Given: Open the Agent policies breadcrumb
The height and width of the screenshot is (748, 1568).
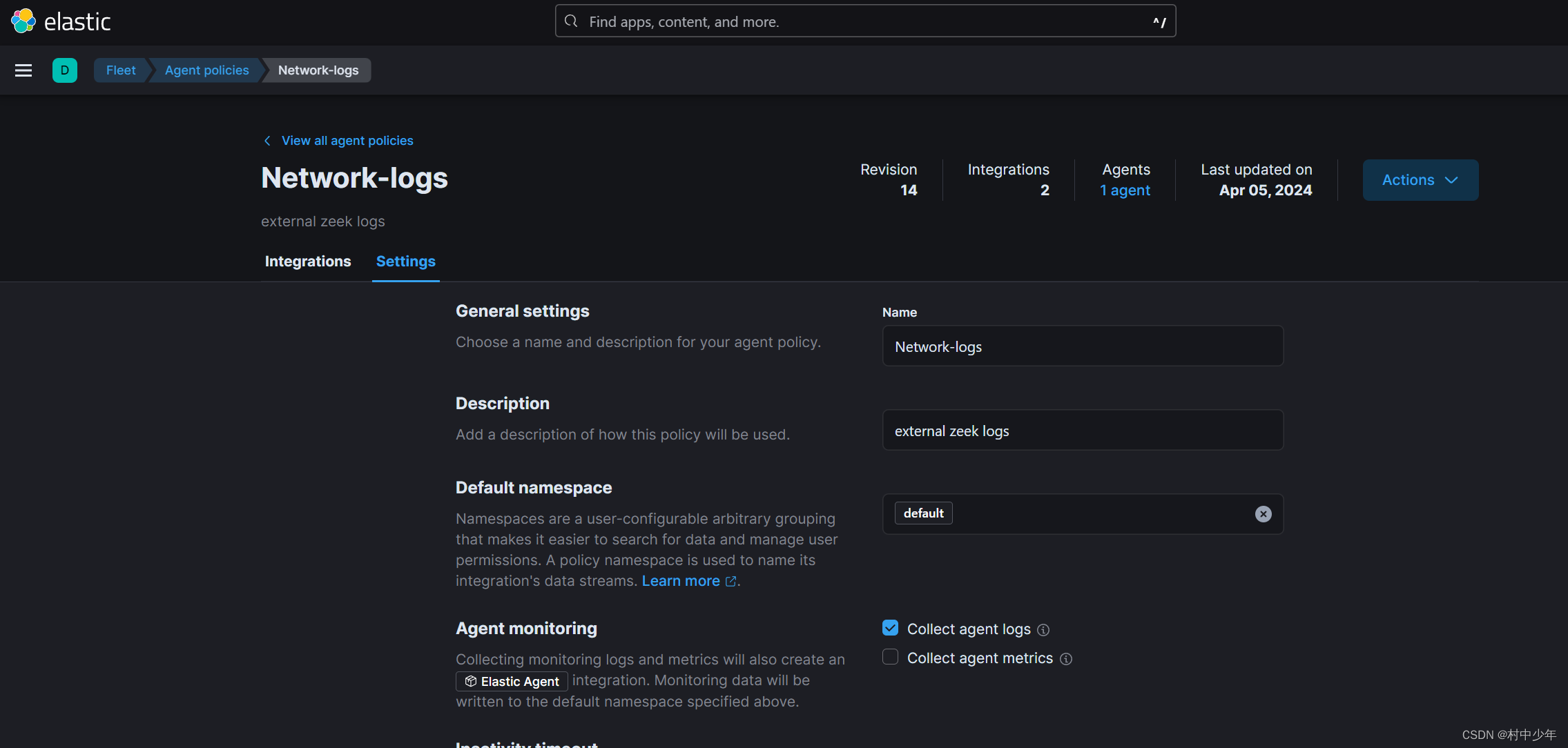Looking at the screenshot, I should click(x=206, y=70).
